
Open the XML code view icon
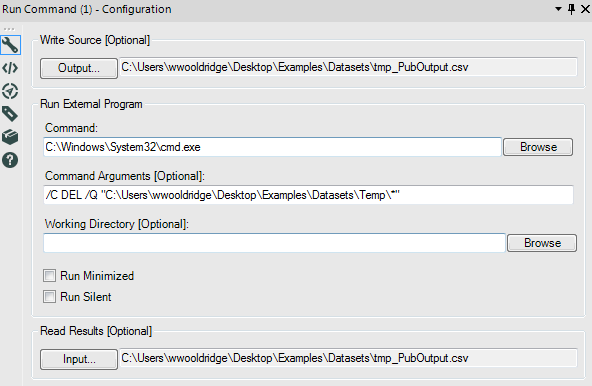[10, 68]
